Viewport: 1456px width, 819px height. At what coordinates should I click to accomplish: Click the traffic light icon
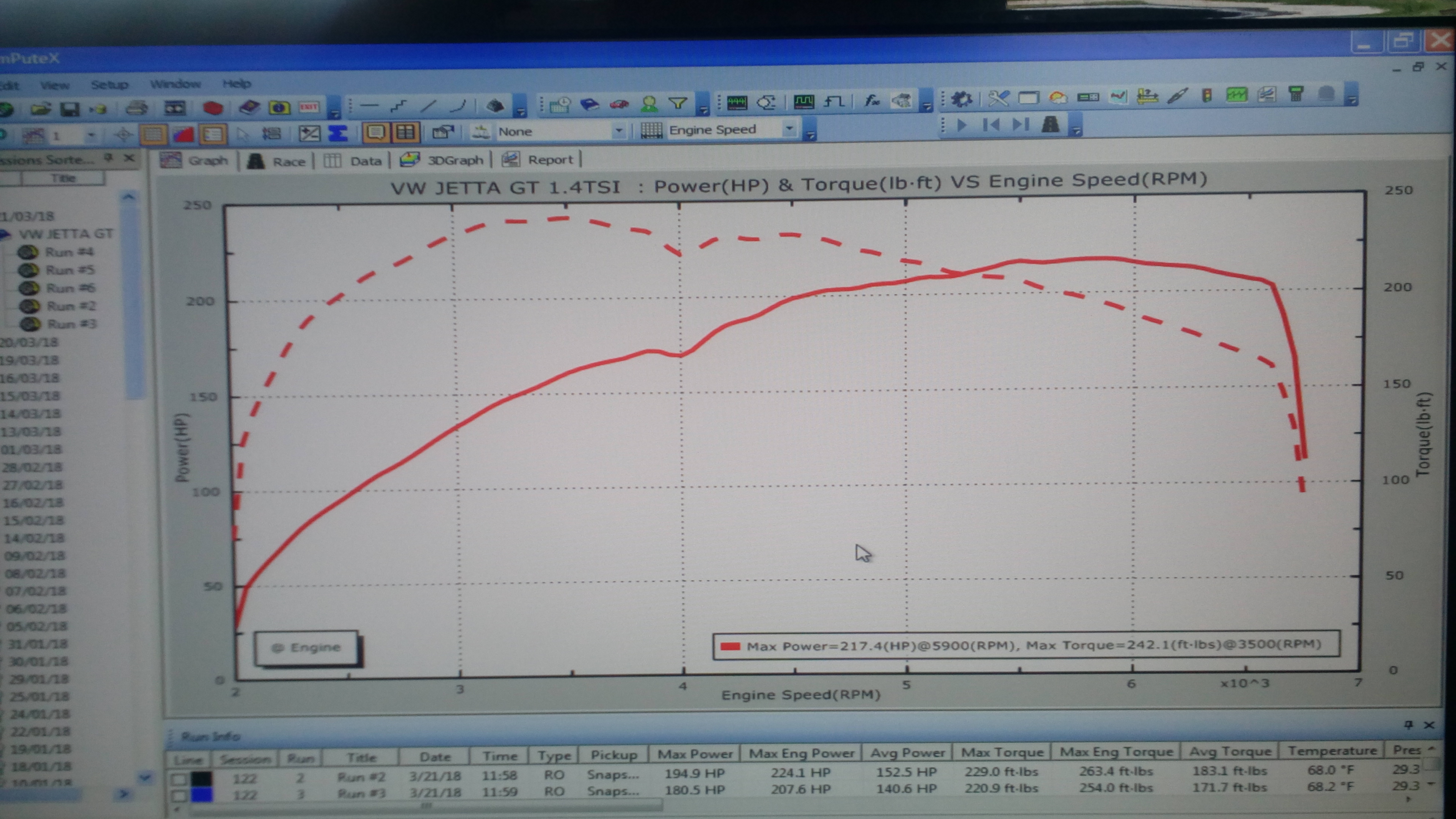(x=1207, y=96)
